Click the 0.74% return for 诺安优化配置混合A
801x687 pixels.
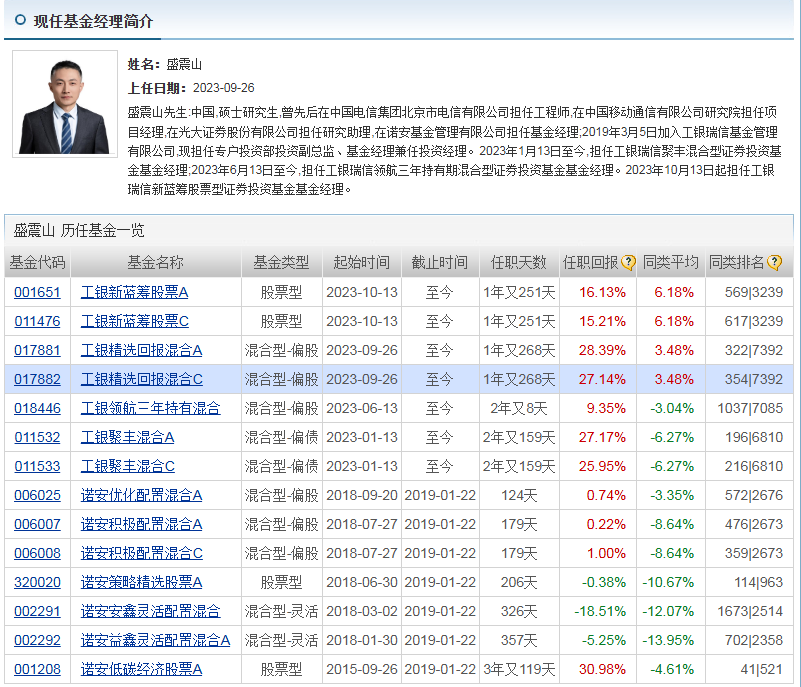coord(606,495)
